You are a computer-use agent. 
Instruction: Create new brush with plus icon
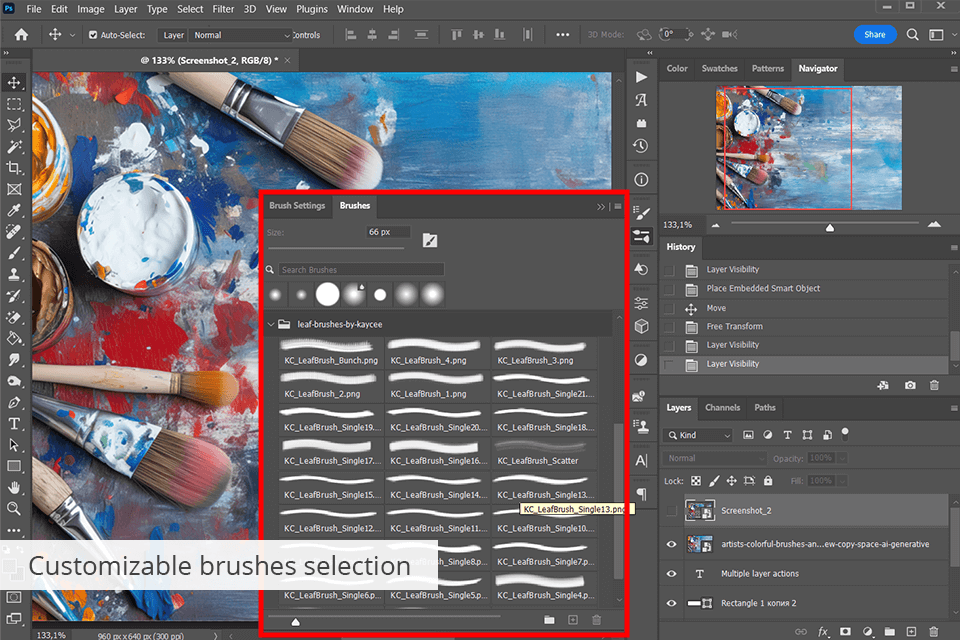coord(572,620)
